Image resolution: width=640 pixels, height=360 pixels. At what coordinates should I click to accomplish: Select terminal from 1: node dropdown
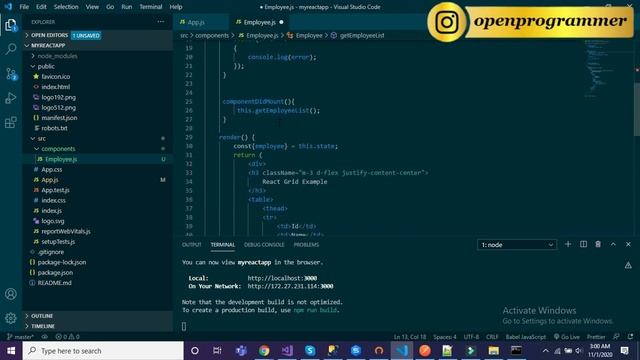pyautogui.click(x=517, y=244)
